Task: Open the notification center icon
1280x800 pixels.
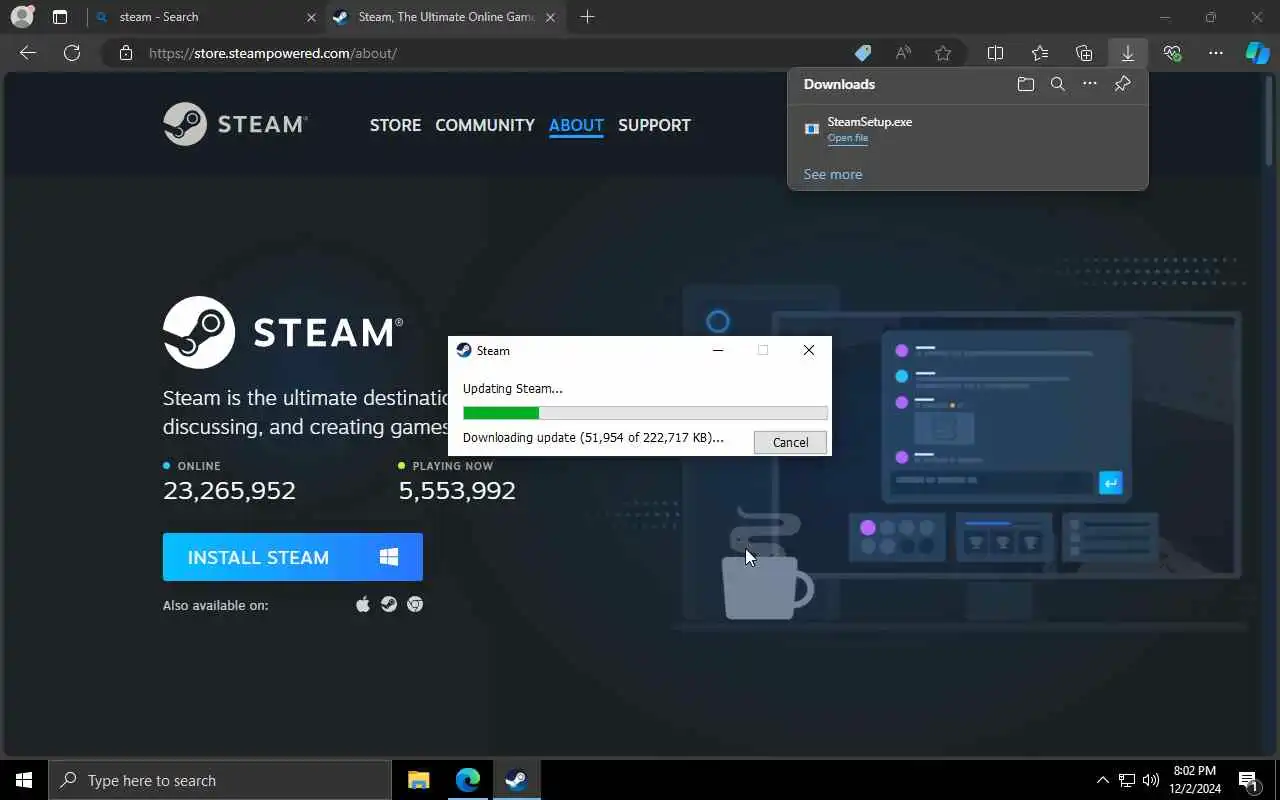Action: 1248,780
